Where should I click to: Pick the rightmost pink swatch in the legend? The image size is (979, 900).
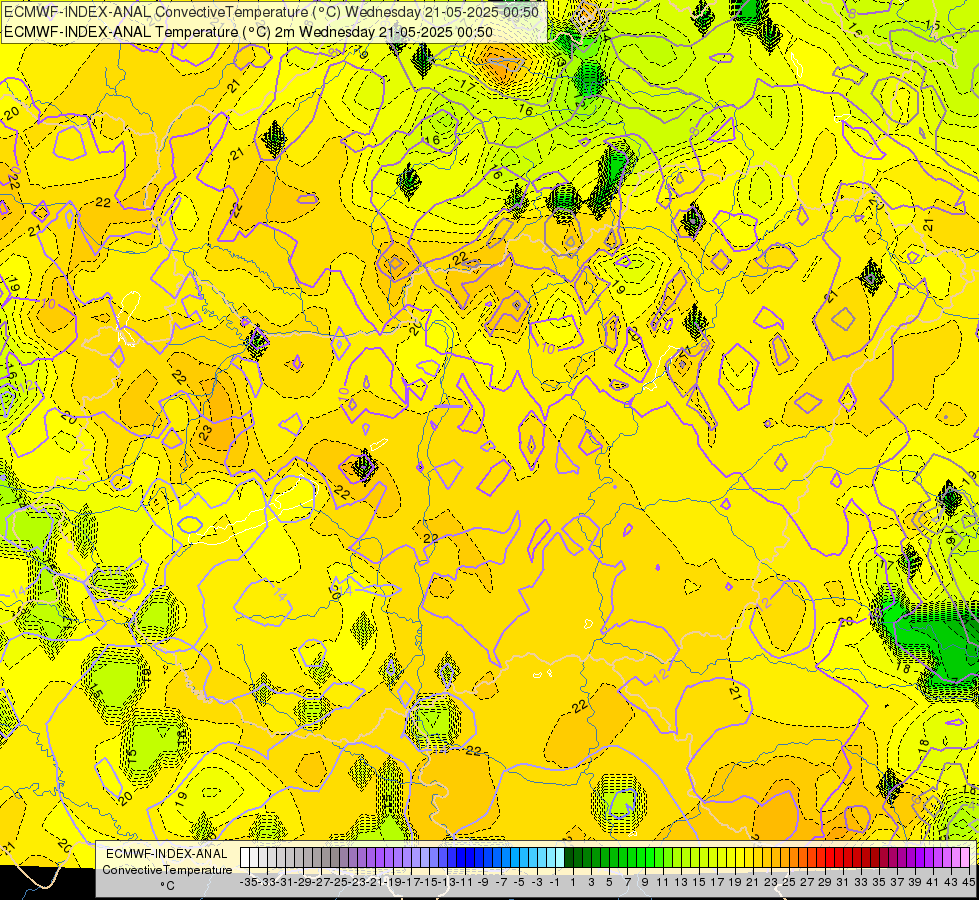pos(965,858)
